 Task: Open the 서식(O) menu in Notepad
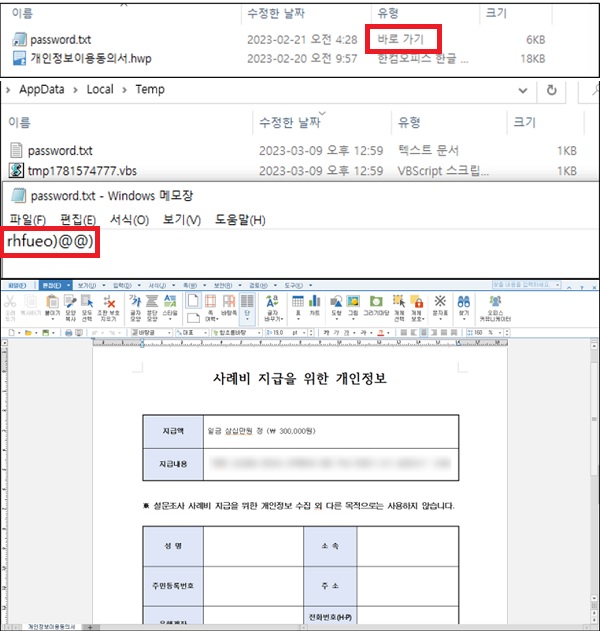click(129, 220)
